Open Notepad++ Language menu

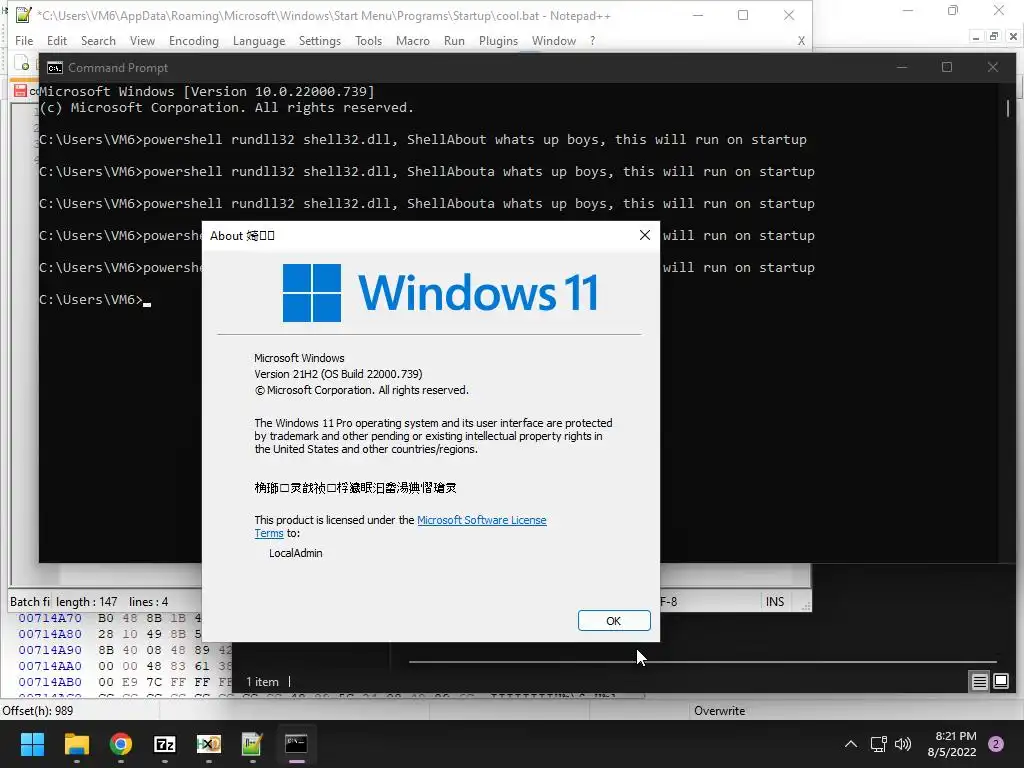[259, 40]
